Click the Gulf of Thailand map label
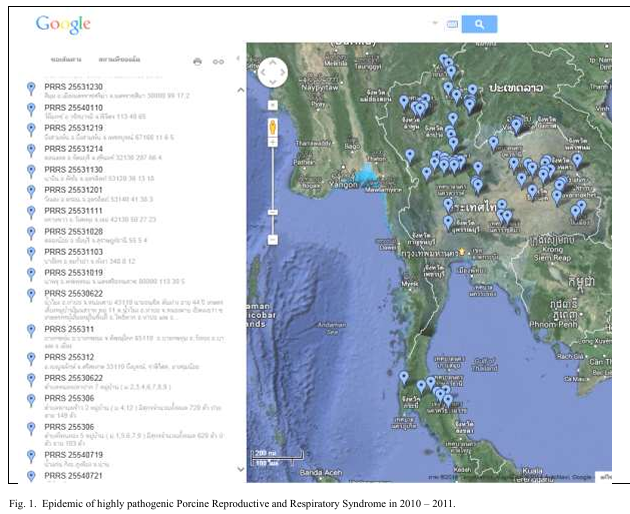 [485, 364]
